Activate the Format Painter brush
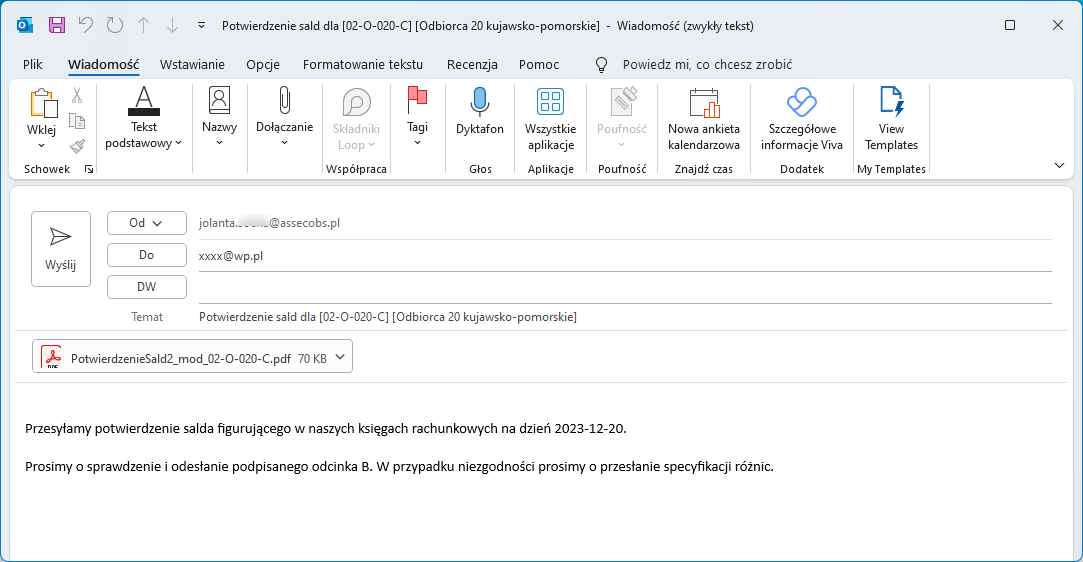This screenshot has width=1083, height=562. (77, 146)
